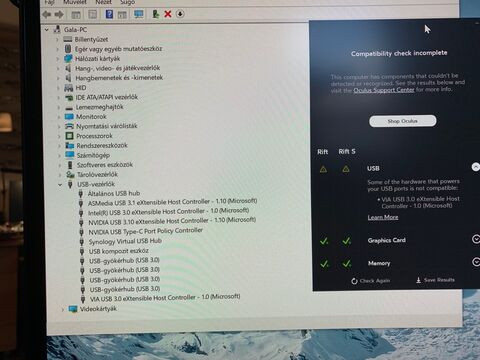The width and height of the screenshot is (480, 360).
Task: Click the Rift S column header
Action: click(x=347, y=152)
